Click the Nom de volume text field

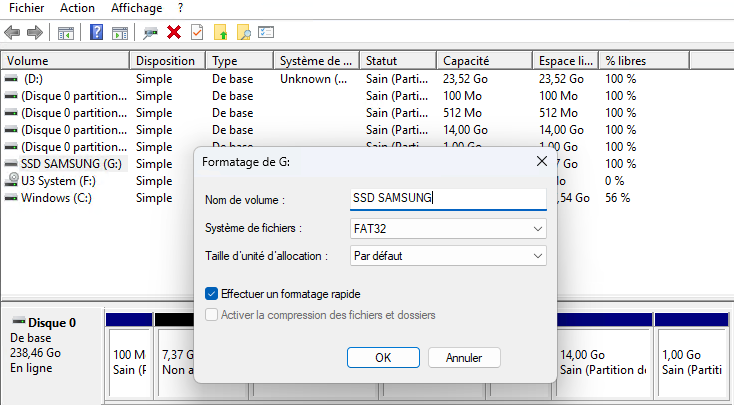(x=448, y=199)
